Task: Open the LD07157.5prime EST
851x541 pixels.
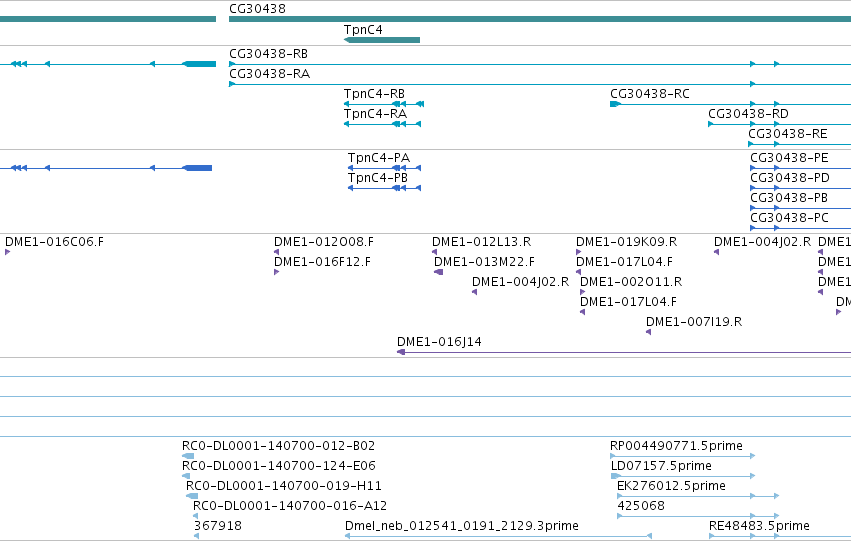Action: pyautogui.click(x=683, y=476)
